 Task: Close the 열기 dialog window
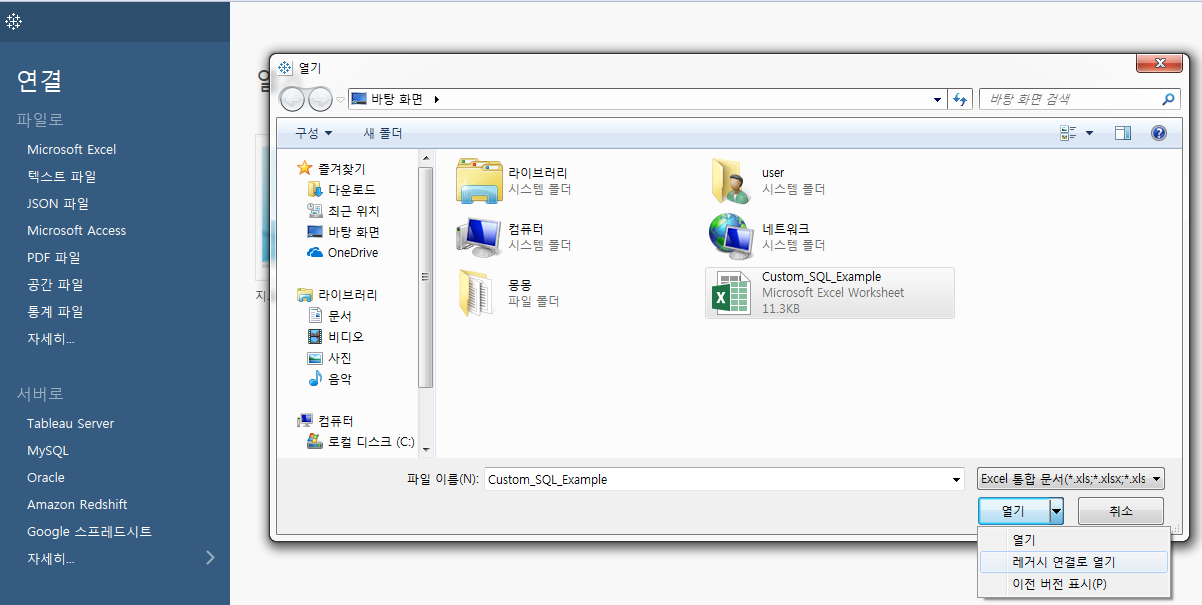coord(1159,64)
